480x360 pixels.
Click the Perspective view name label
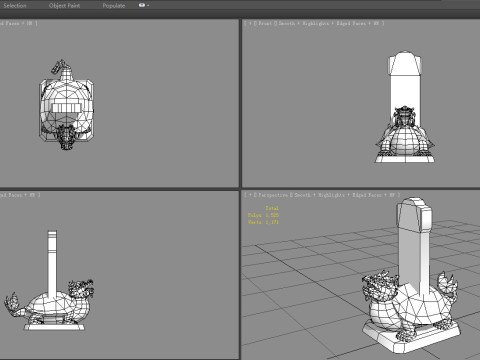pos(273,195)
